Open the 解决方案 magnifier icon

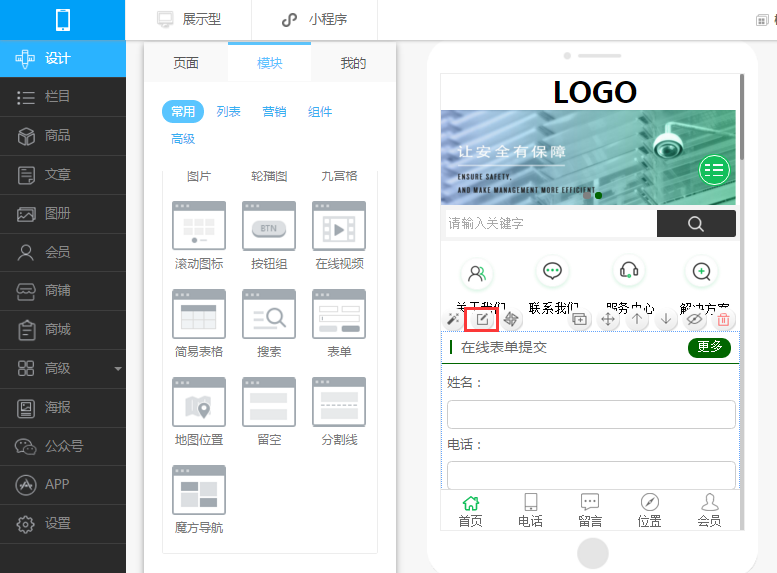[702, 272]
